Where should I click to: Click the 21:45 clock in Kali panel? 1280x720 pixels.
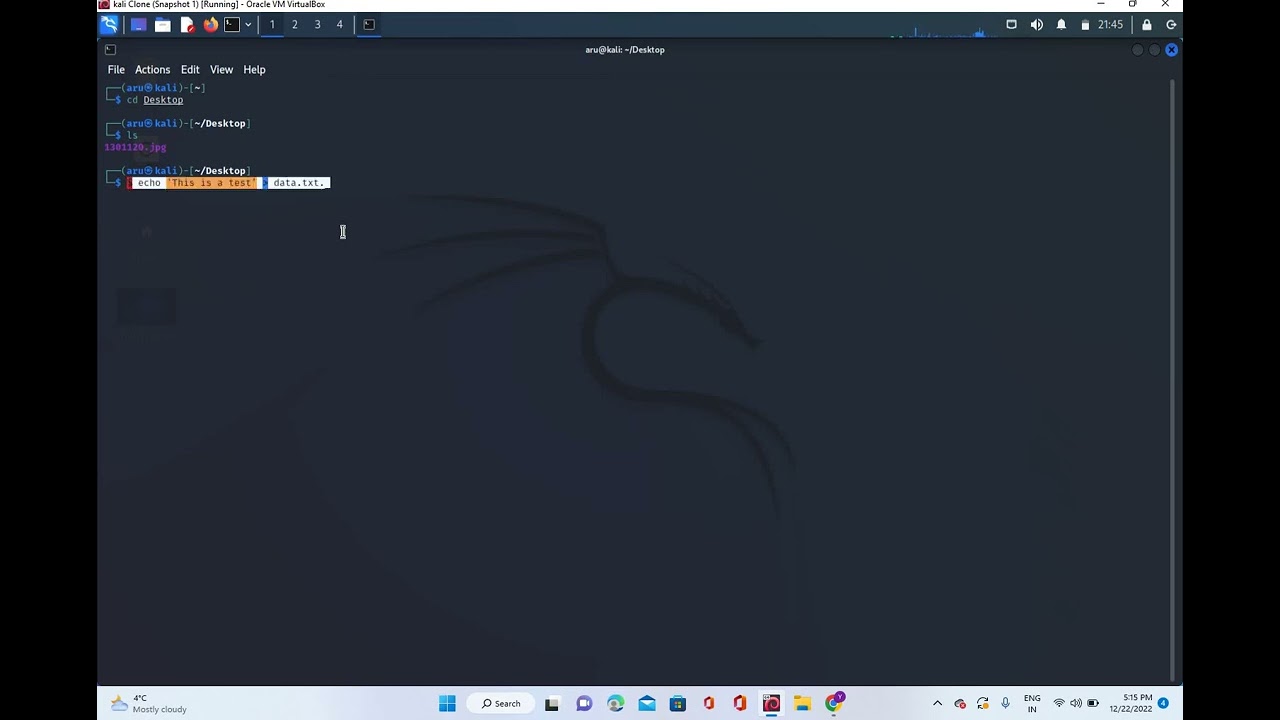(1110, 24)
